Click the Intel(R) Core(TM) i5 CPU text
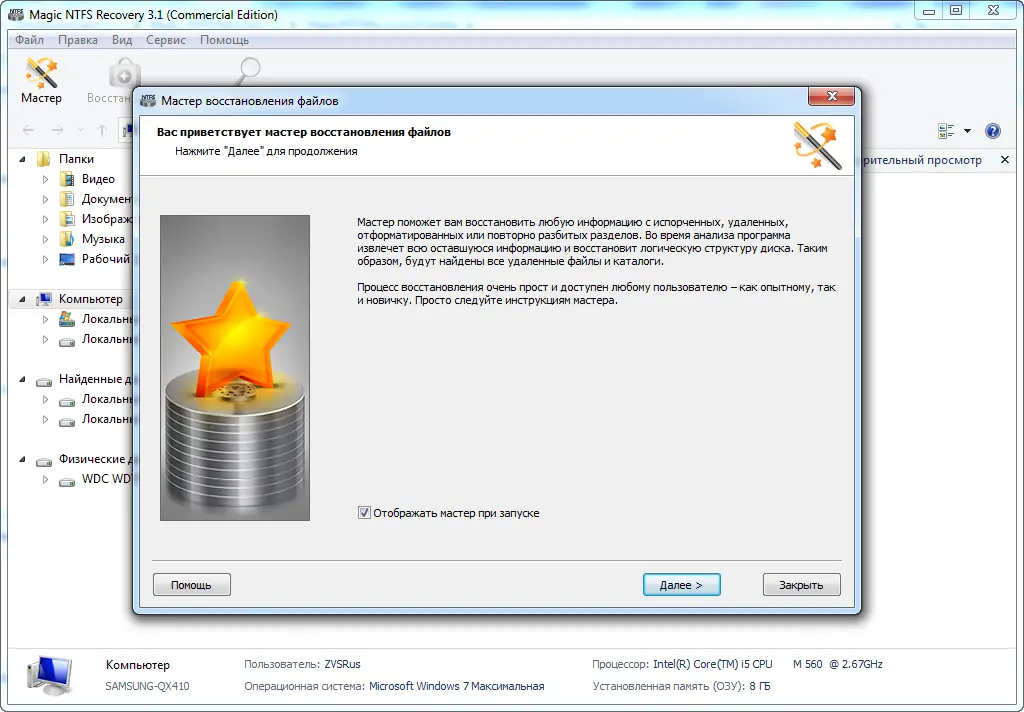1024x712 pixels. (712, 664)
